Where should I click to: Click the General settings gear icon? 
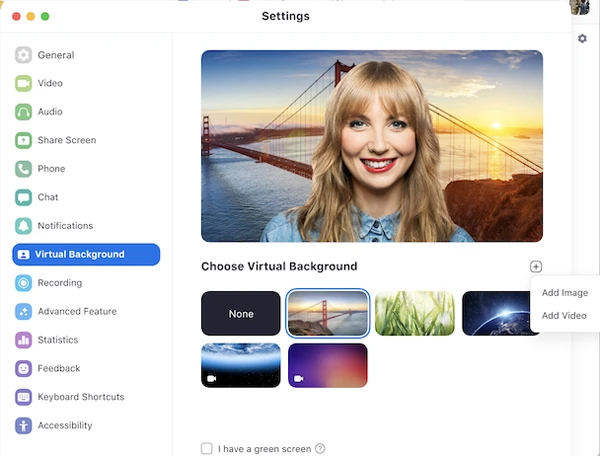(x=23, y=55)
